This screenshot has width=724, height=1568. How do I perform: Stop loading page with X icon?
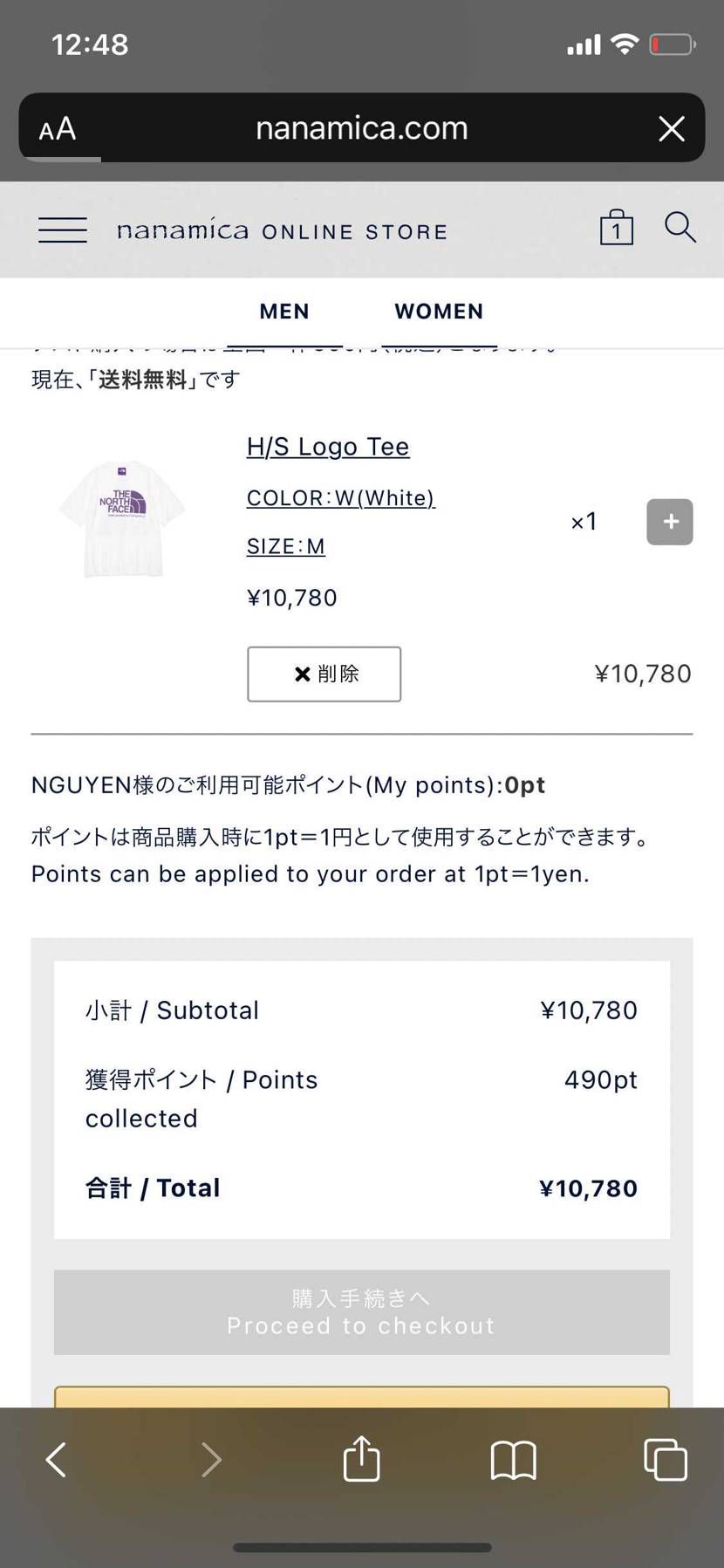671,129
